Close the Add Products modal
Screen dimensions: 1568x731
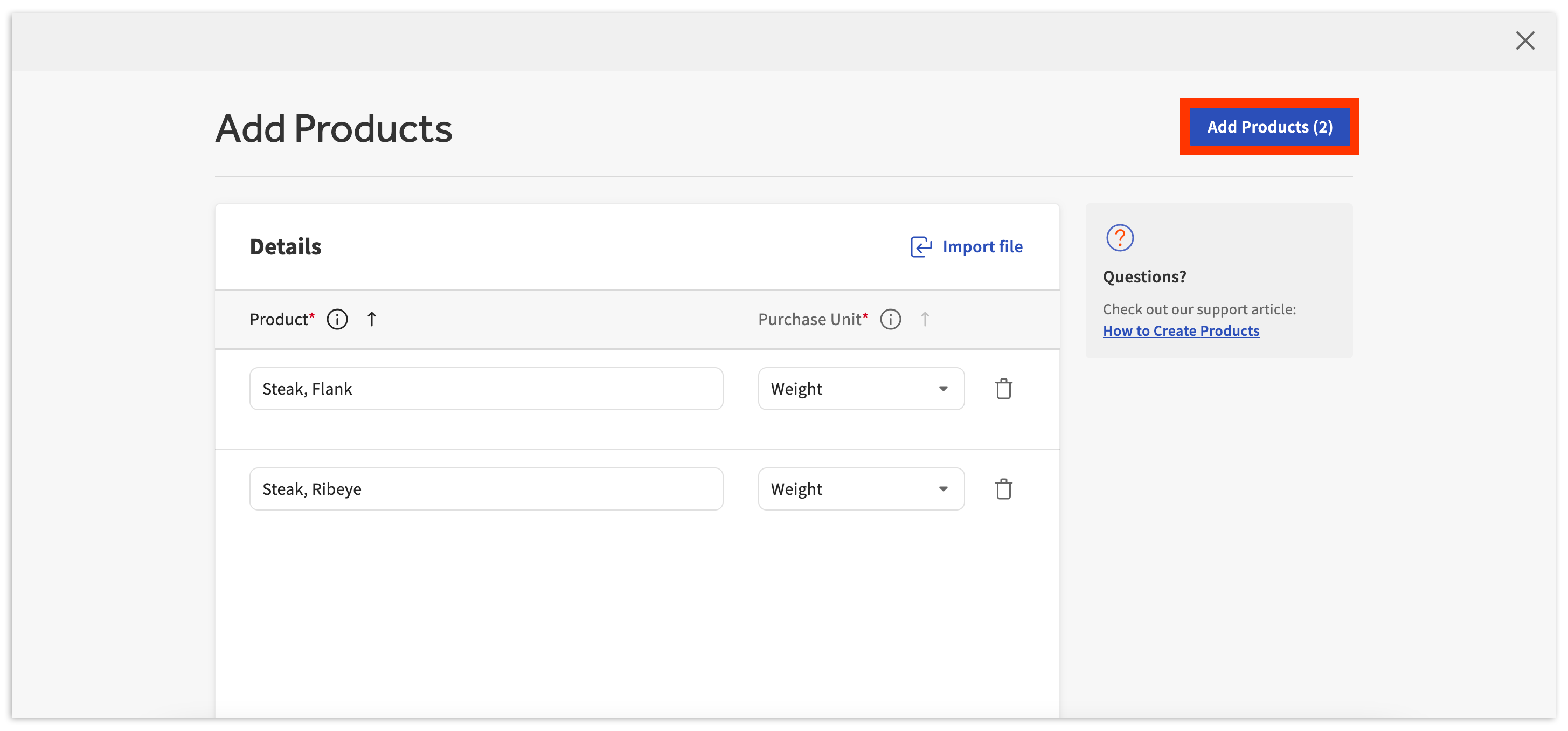point(1525,40)
